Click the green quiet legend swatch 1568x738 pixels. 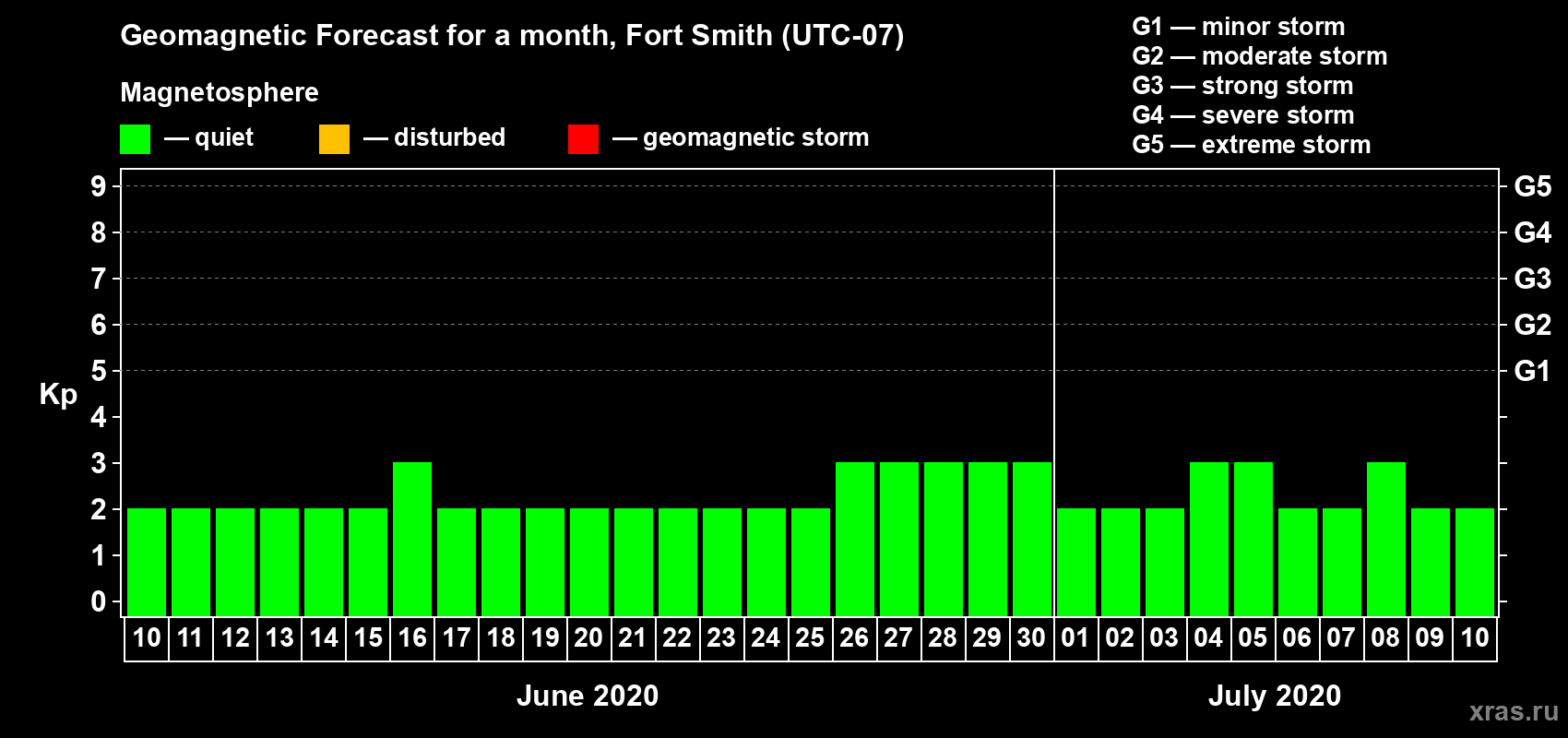click(135, 139)
